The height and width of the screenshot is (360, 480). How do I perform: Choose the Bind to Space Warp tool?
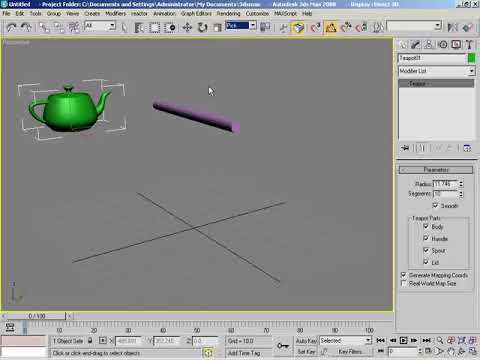(74, 27)
